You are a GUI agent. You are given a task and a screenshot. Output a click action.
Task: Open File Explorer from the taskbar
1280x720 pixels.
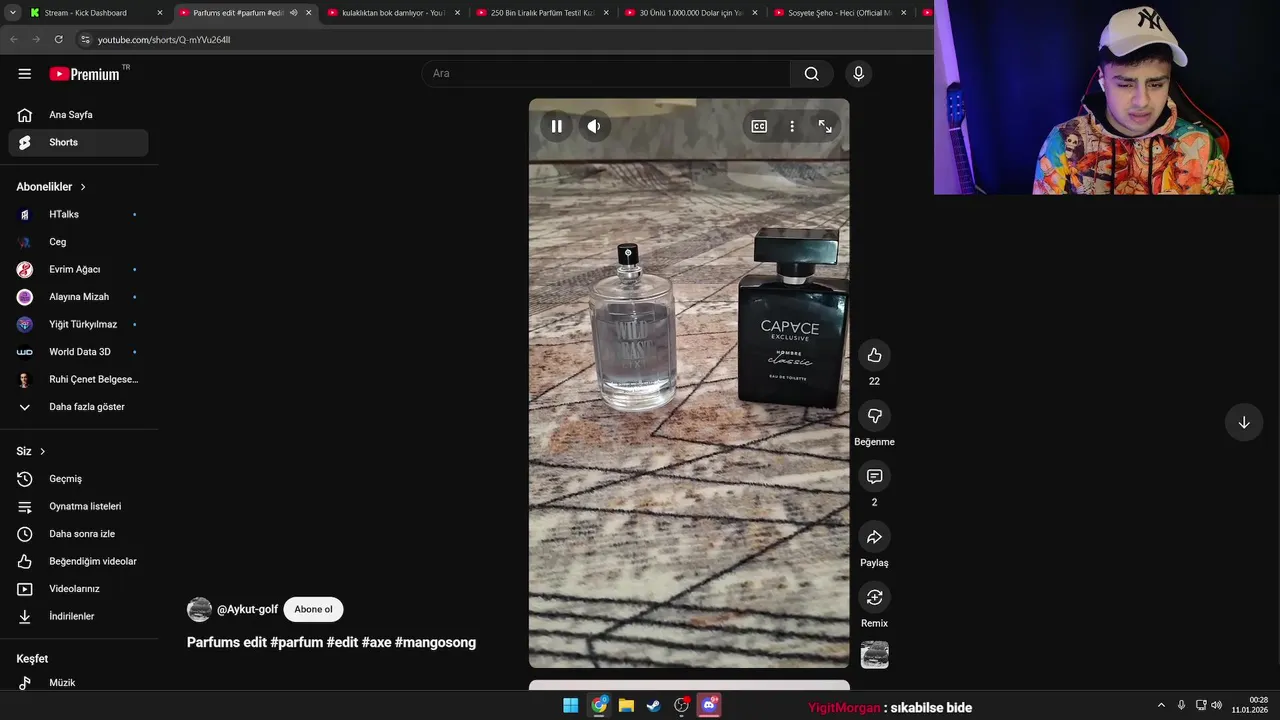(626, 706)
